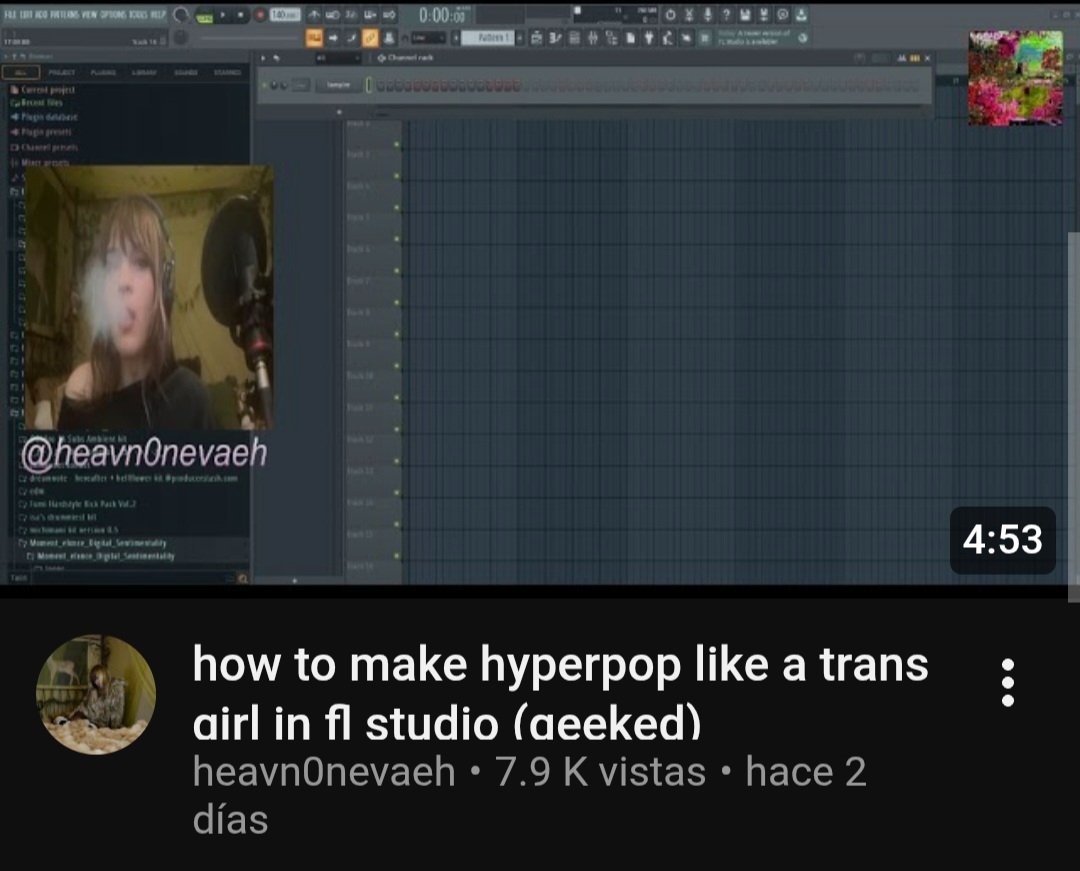Click the question mark help icon
The height and width of the screenshot is (871, 1080).
click(726, 14)
